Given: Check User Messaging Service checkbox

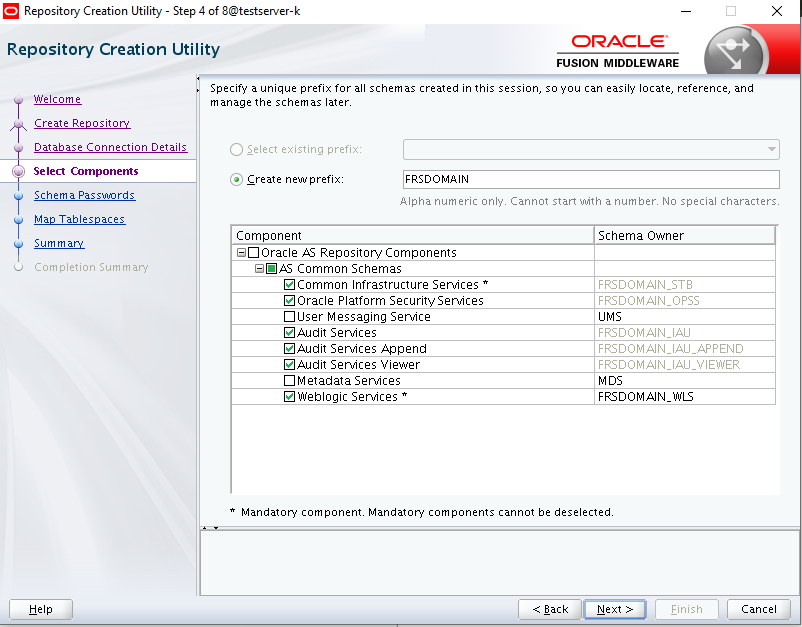Looking at the screenshot, I should (289, 317).
